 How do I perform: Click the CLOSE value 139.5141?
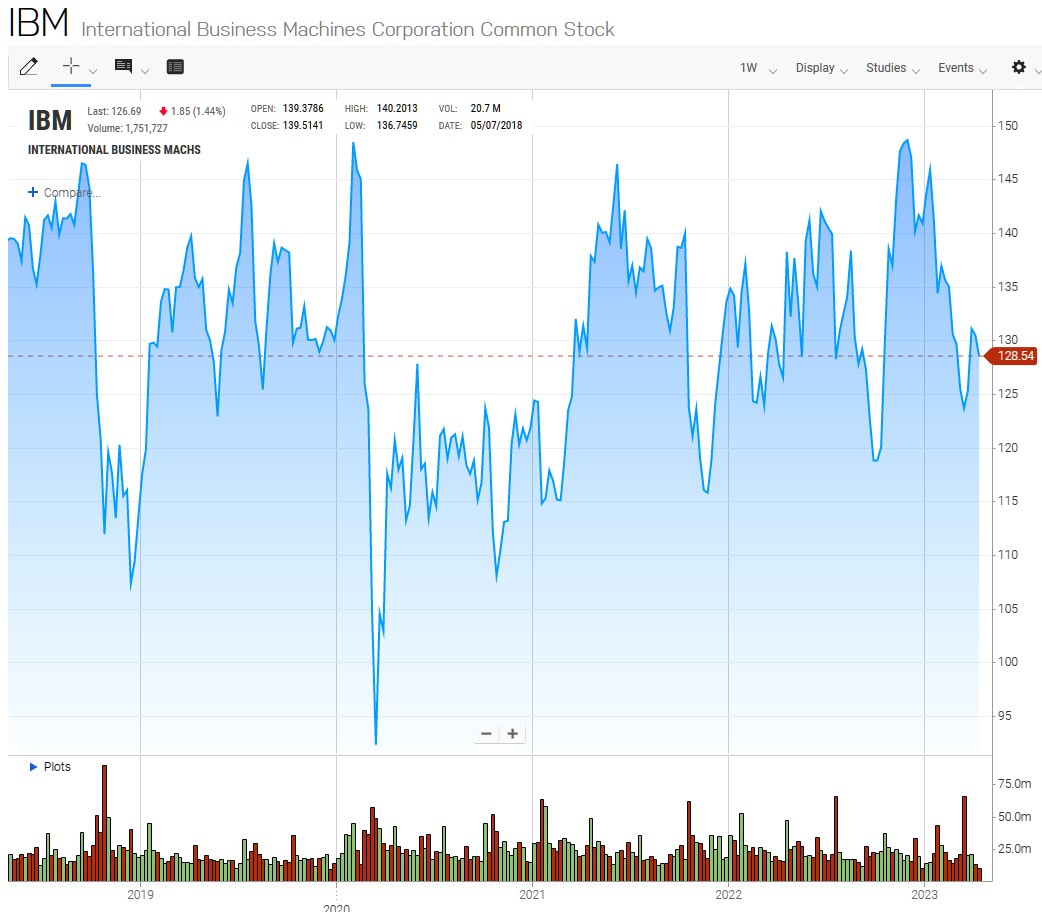pyautogui.click(x=303, y=126)
